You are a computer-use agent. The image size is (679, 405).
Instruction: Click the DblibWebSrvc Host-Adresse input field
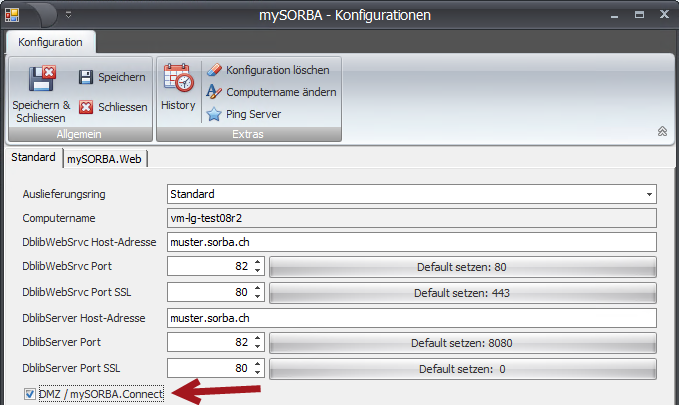[x=411, y=242]
